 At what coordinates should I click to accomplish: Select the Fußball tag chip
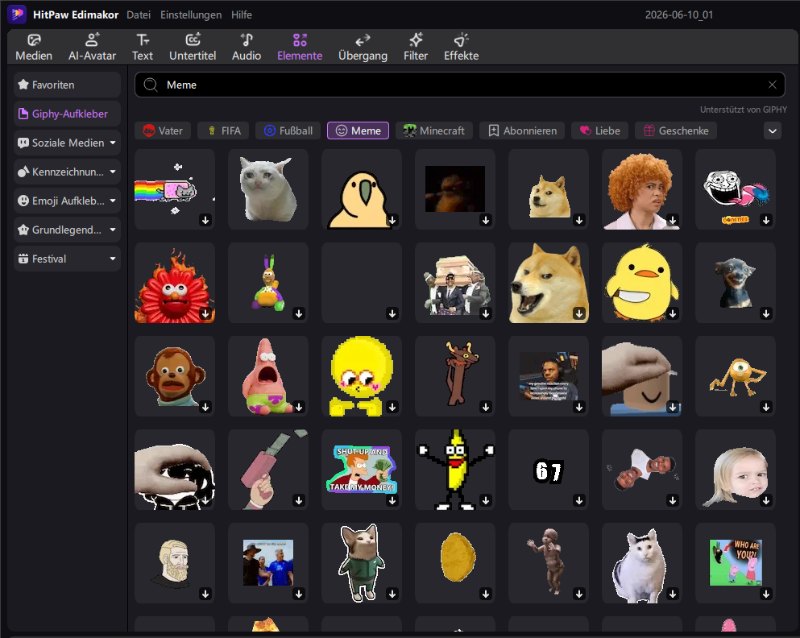pos(288,131)
